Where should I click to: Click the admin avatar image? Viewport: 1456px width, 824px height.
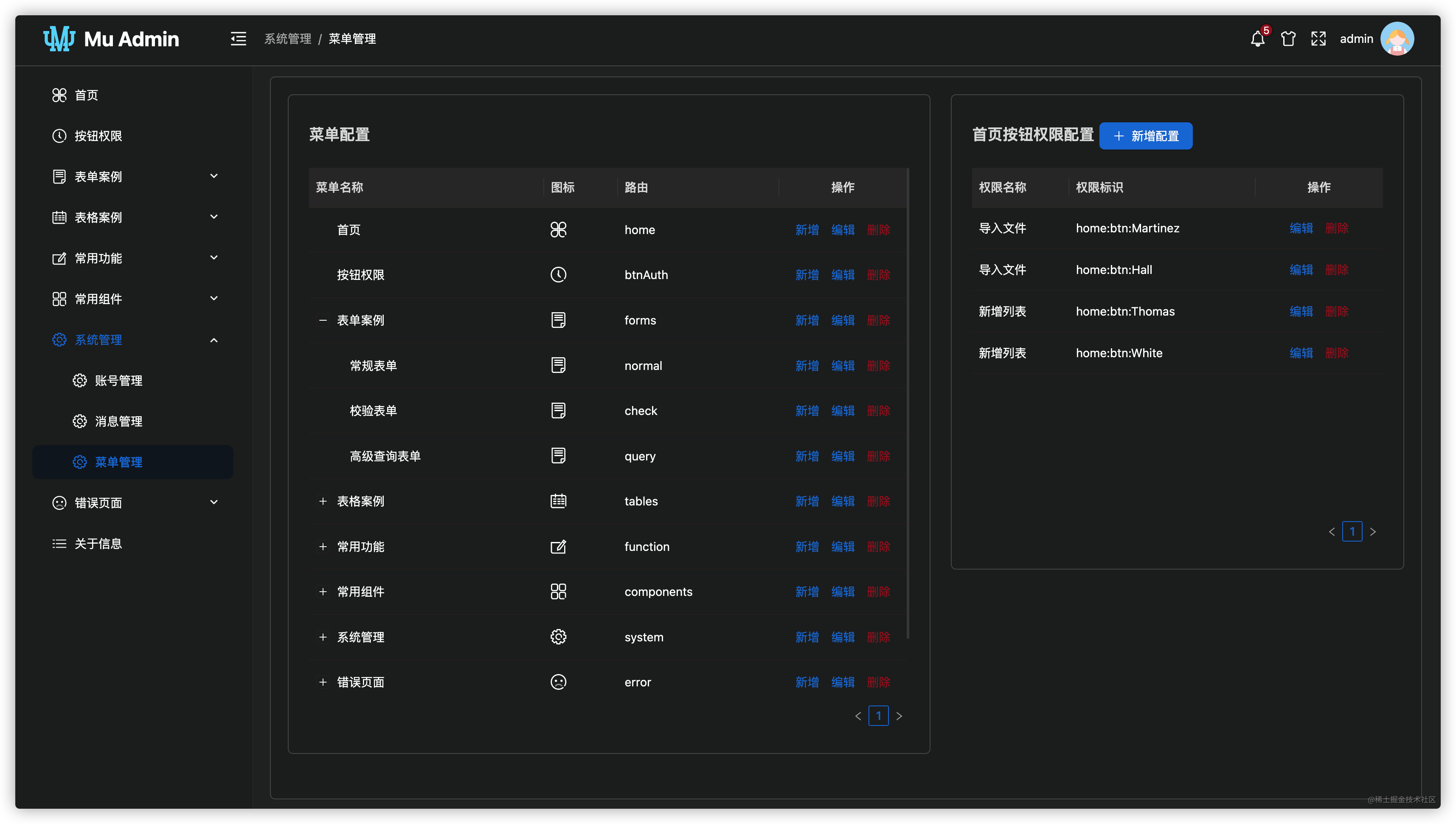pyautogui.click(x=1397, y=39)
